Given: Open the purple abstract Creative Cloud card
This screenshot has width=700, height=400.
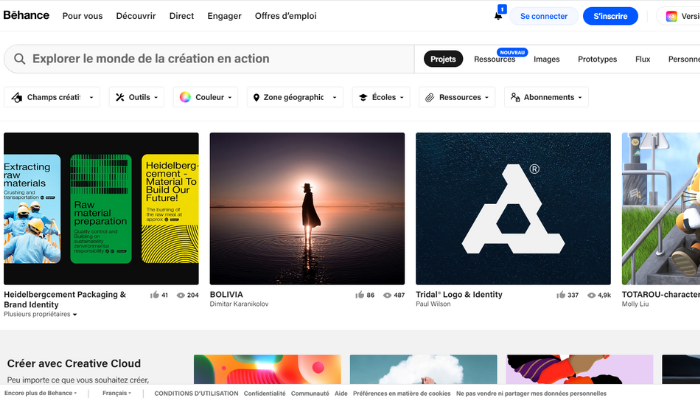Looking at the screenshot, I should [x=579, y=369].
